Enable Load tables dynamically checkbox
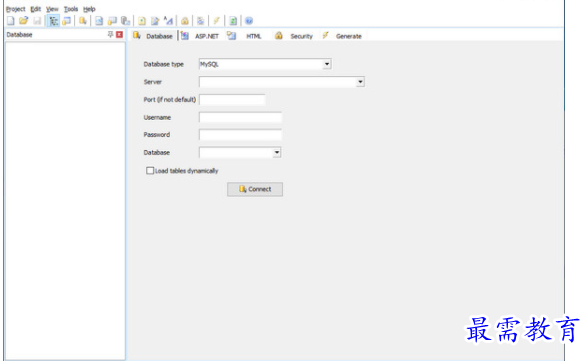The image size is (588, 361). (x=150, y=171)
